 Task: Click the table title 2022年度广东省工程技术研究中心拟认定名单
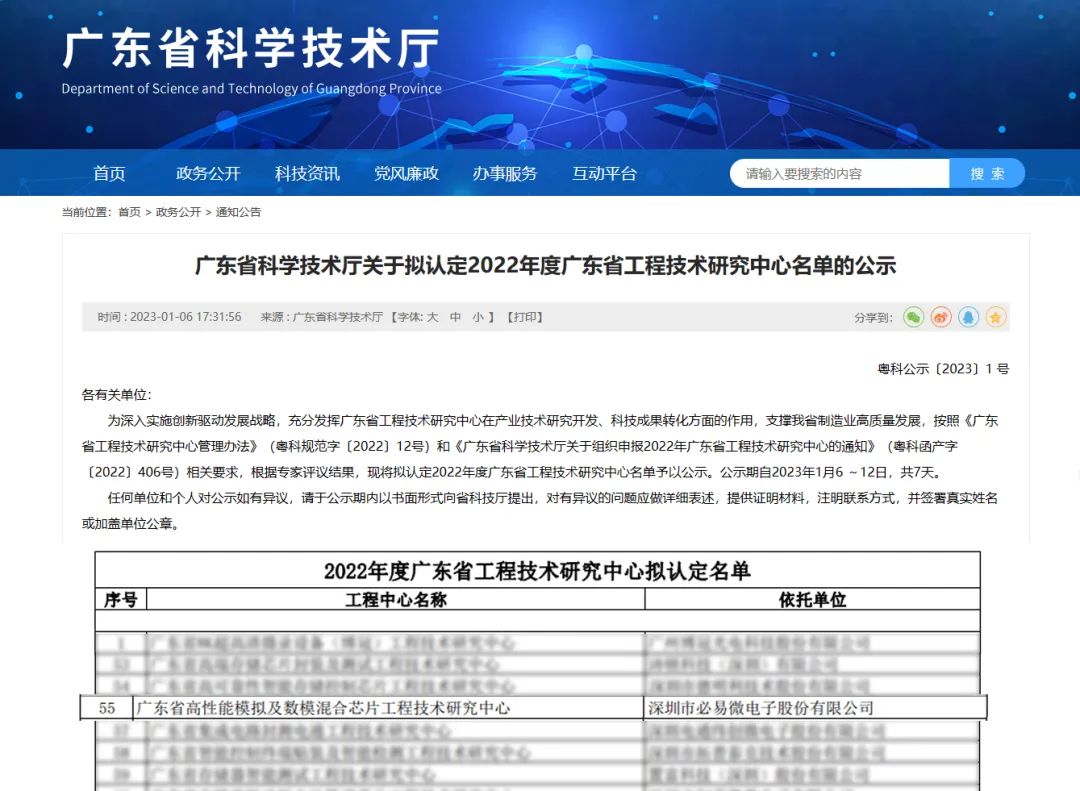pyautogui.click(x=537, y=571)
